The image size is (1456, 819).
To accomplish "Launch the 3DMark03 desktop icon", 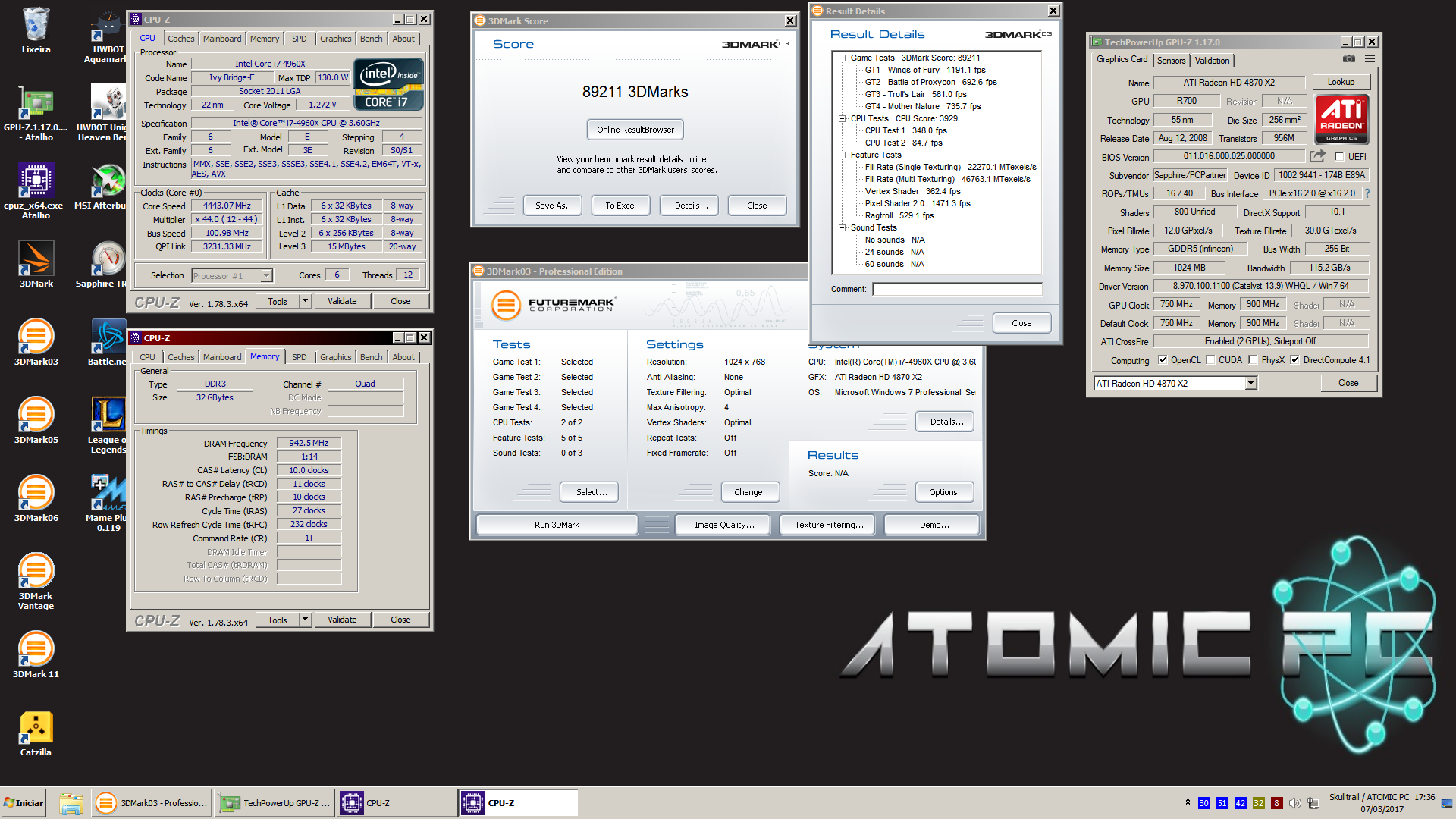I will click(x=36, y=342).
